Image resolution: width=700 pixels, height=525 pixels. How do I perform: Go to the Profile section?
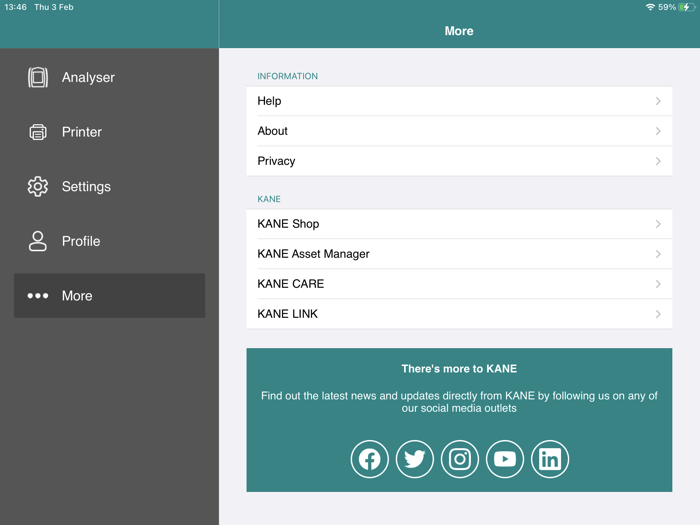tap(109, 241)
